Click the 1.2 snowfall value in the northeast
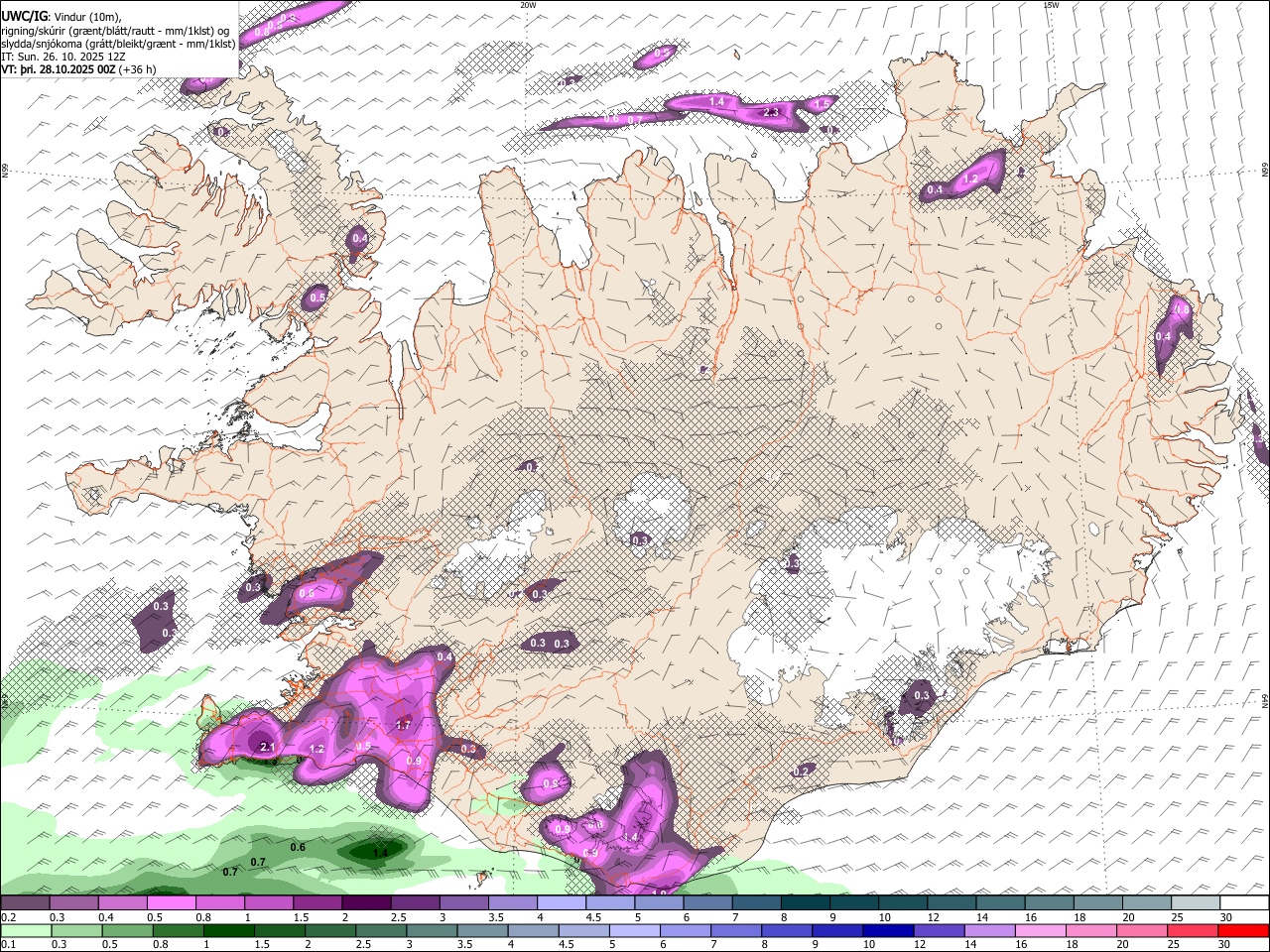Viewport: 1270px width, 952px height. tap(971, 178)
